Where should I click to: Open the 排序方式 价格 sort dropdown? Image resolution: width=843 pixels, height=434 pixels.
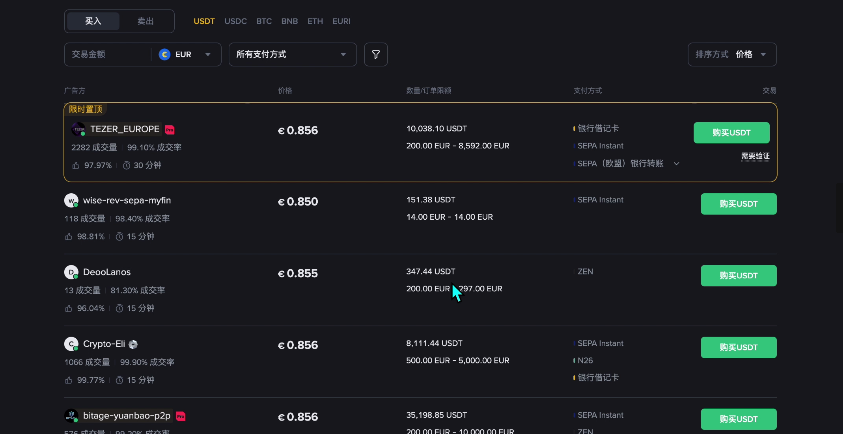coord(733,55)
